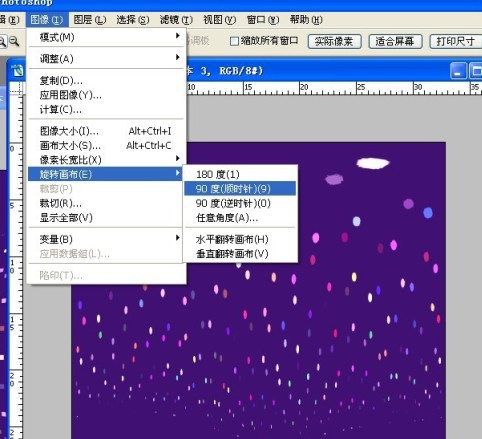Click the 适合屏幕 button

click(395, 42)
